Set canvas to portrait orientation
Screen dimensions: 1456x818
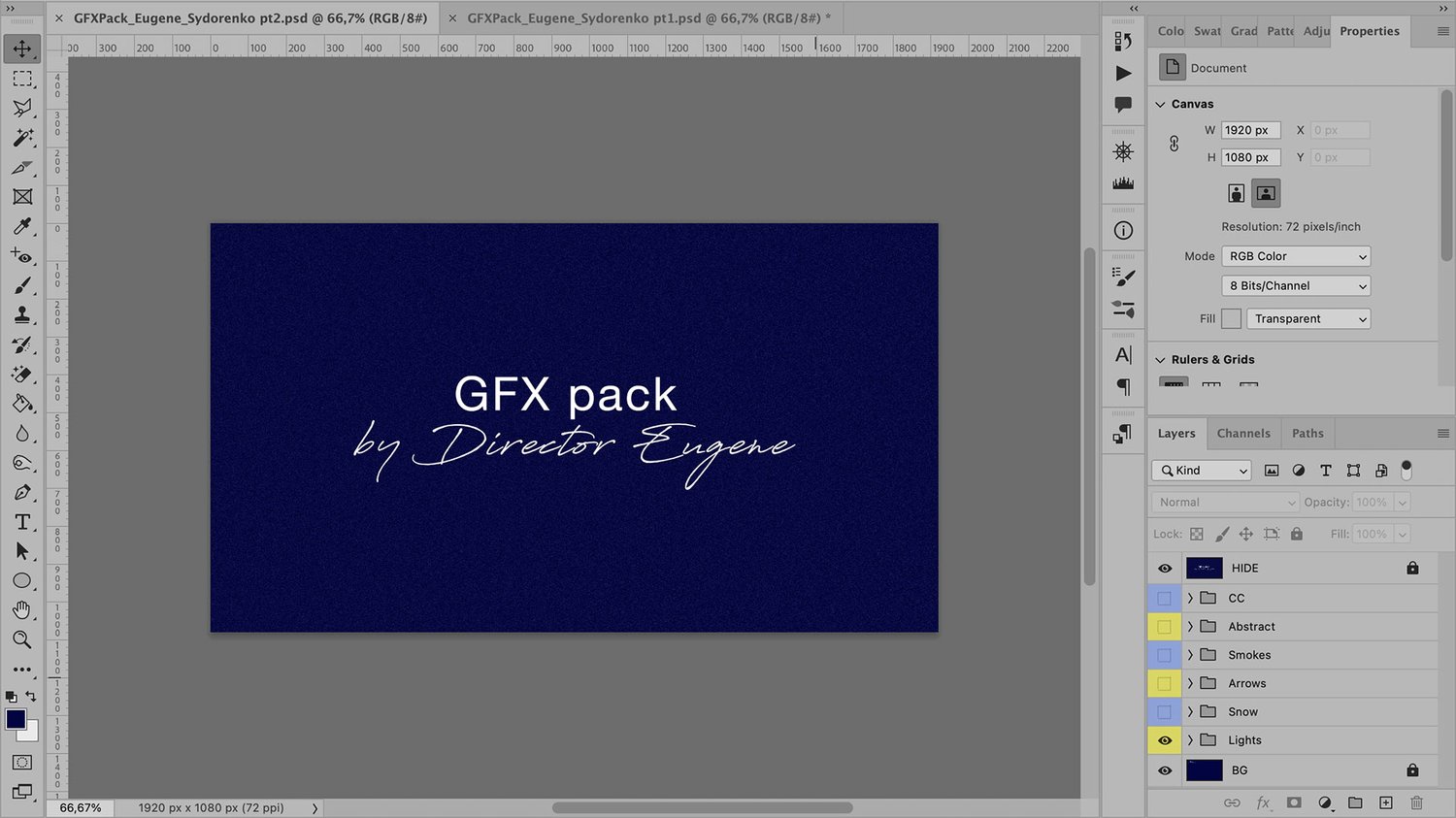1236,193
